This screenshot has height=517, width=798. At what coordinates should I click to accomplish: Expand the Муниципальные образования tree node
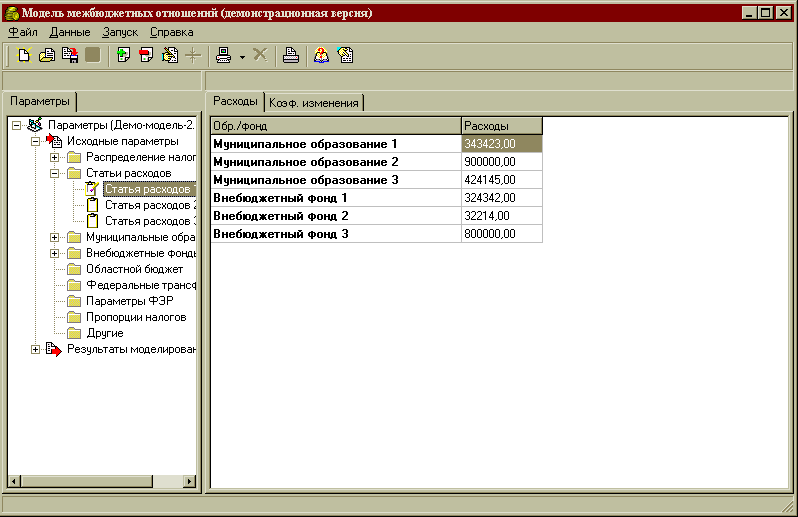pyautogui.click(x=55, y=237)
